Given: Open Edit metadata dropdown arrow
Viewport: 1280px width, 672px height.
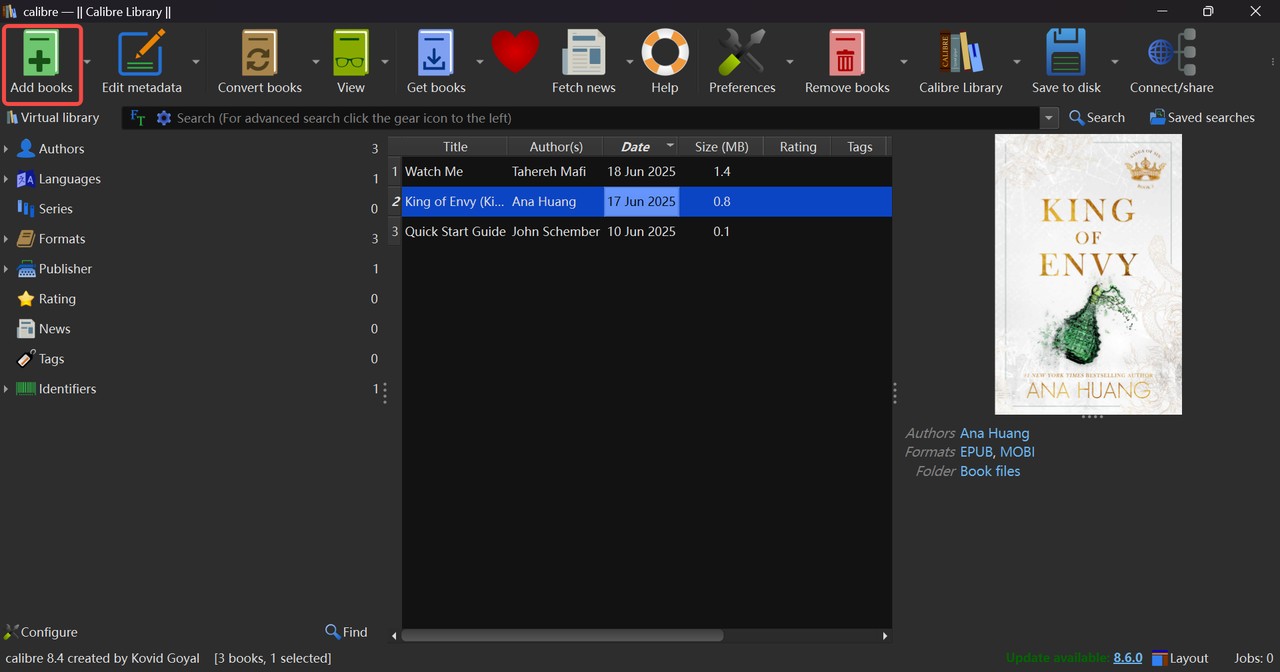Looking at the screenshot, I should tap(196, 62).
